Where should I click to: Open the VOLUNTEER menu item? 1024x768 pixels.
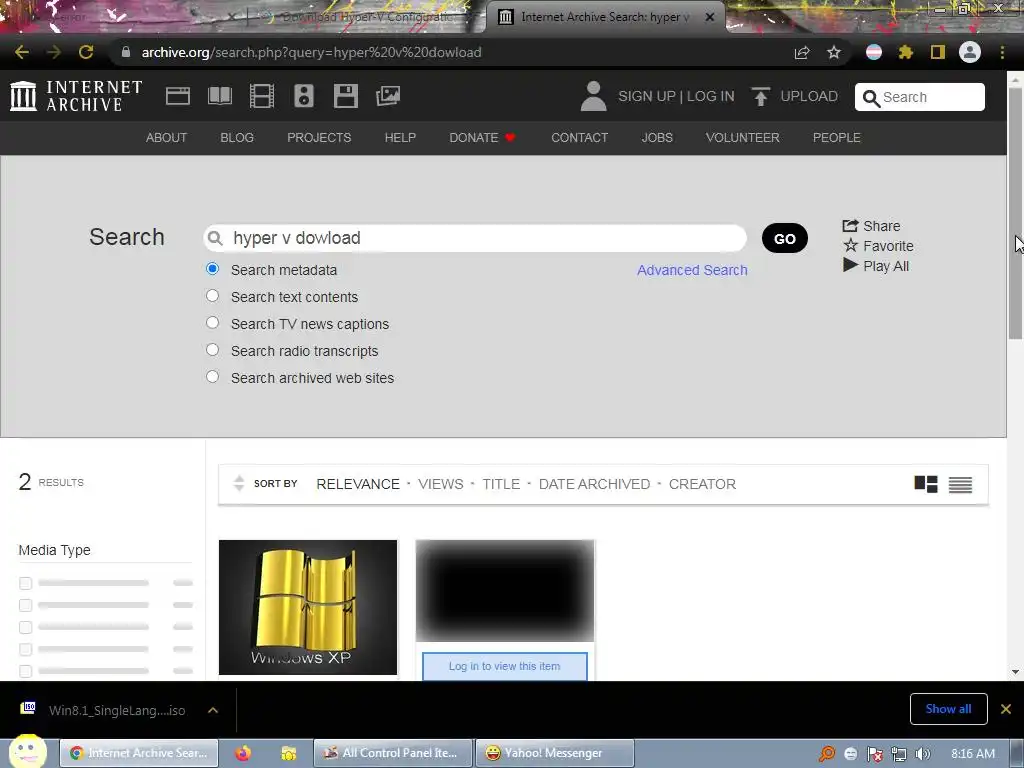743,138
